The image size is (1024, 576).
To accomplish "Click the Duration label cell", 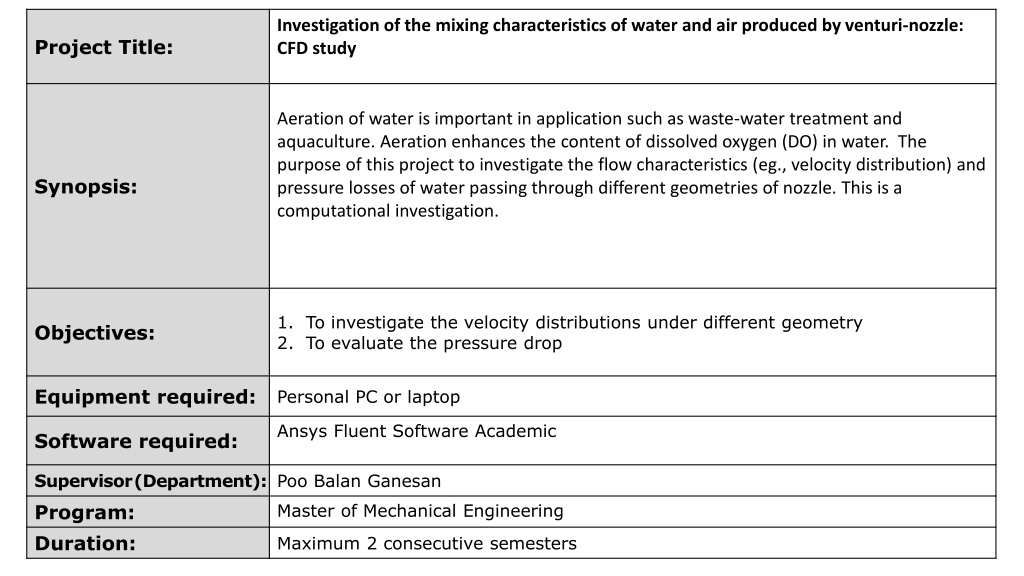I will coord(148,543).
